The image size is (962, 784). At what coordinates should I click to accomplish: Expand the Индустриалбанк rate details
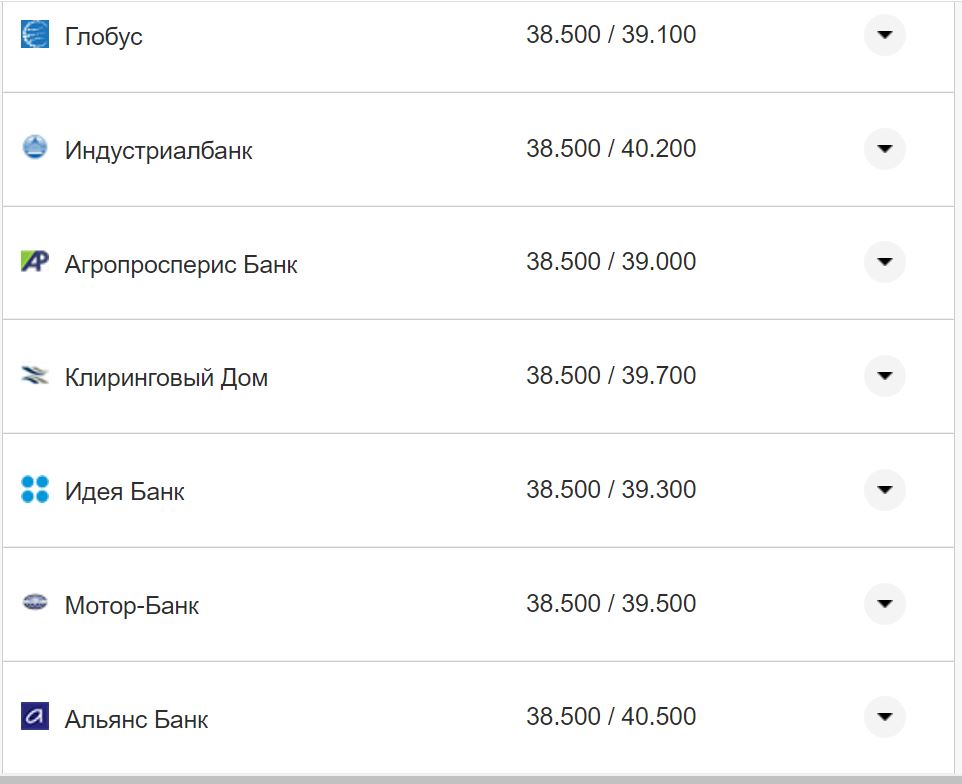884,149
